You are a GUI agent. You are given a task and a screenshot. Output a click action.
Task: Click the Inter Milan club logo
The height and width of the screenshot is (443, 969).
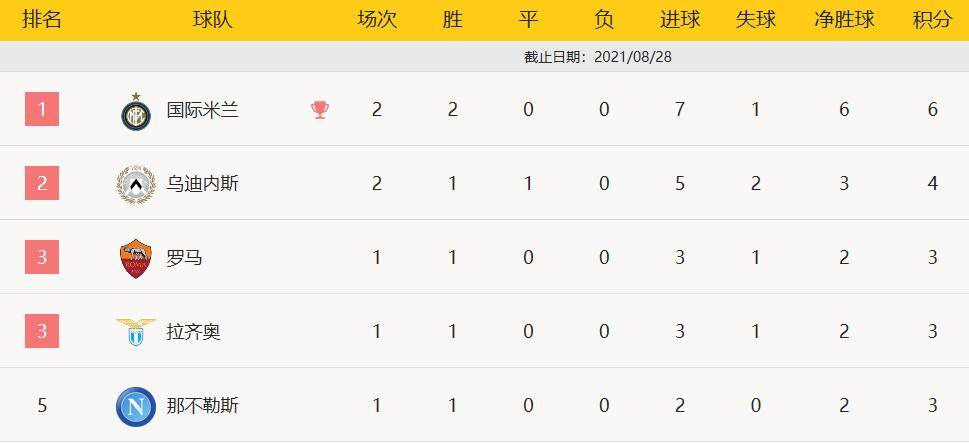(x=135, y=111)
